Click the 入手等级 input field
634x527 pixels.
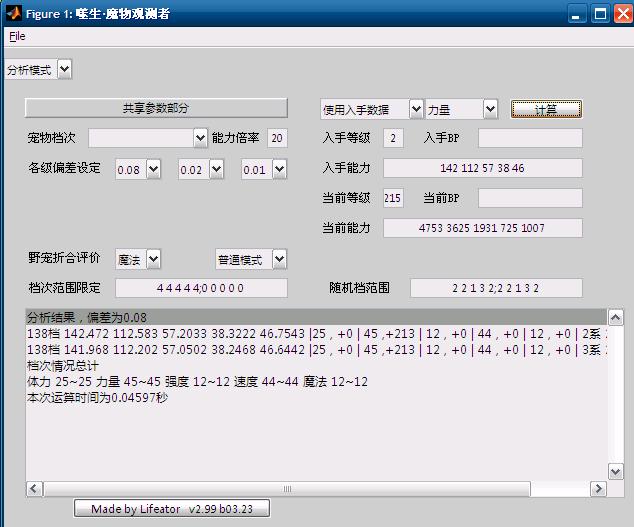(x=394, y=138)
